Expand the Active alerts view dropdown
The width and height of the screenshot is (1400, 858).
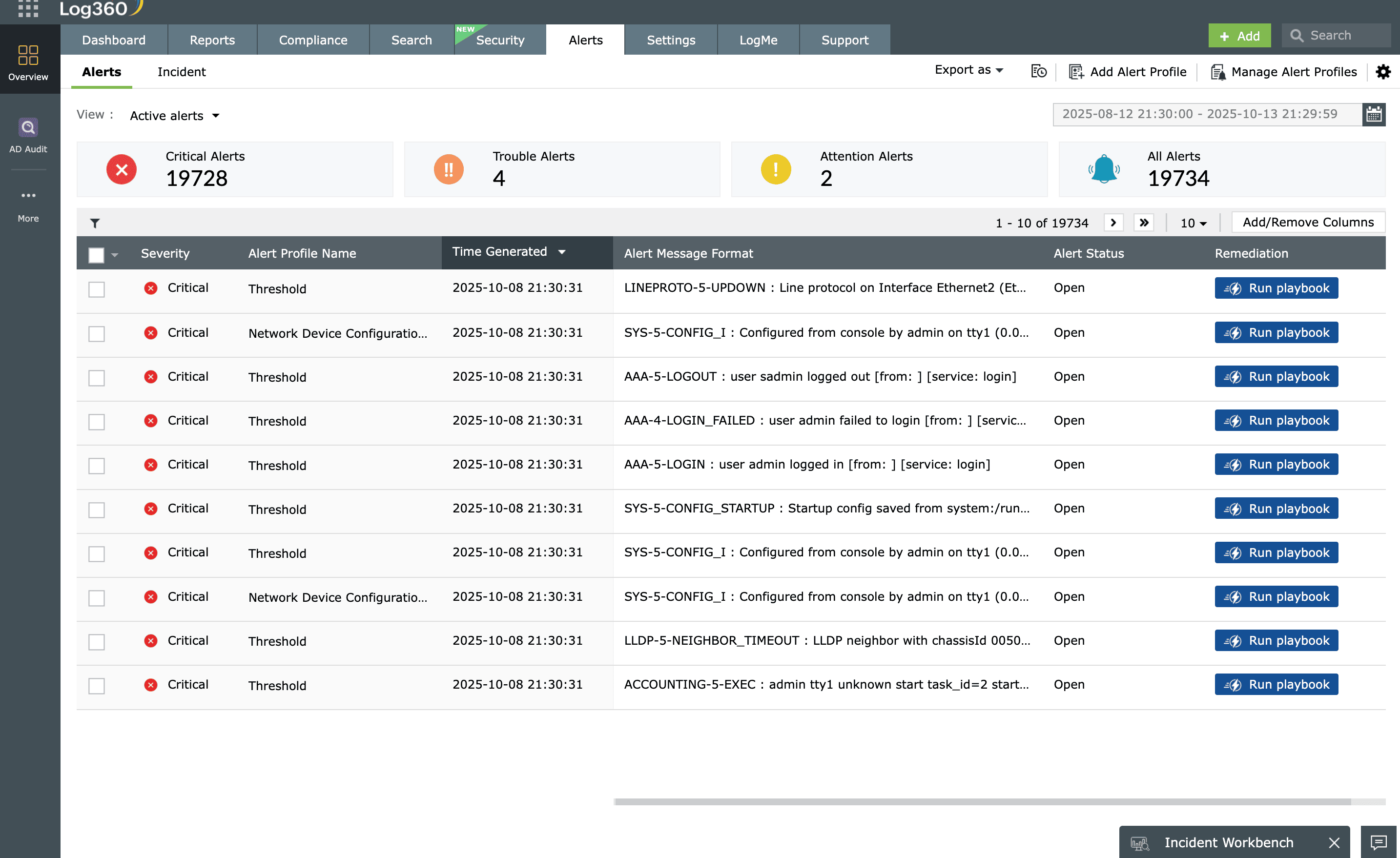(174, 116)
